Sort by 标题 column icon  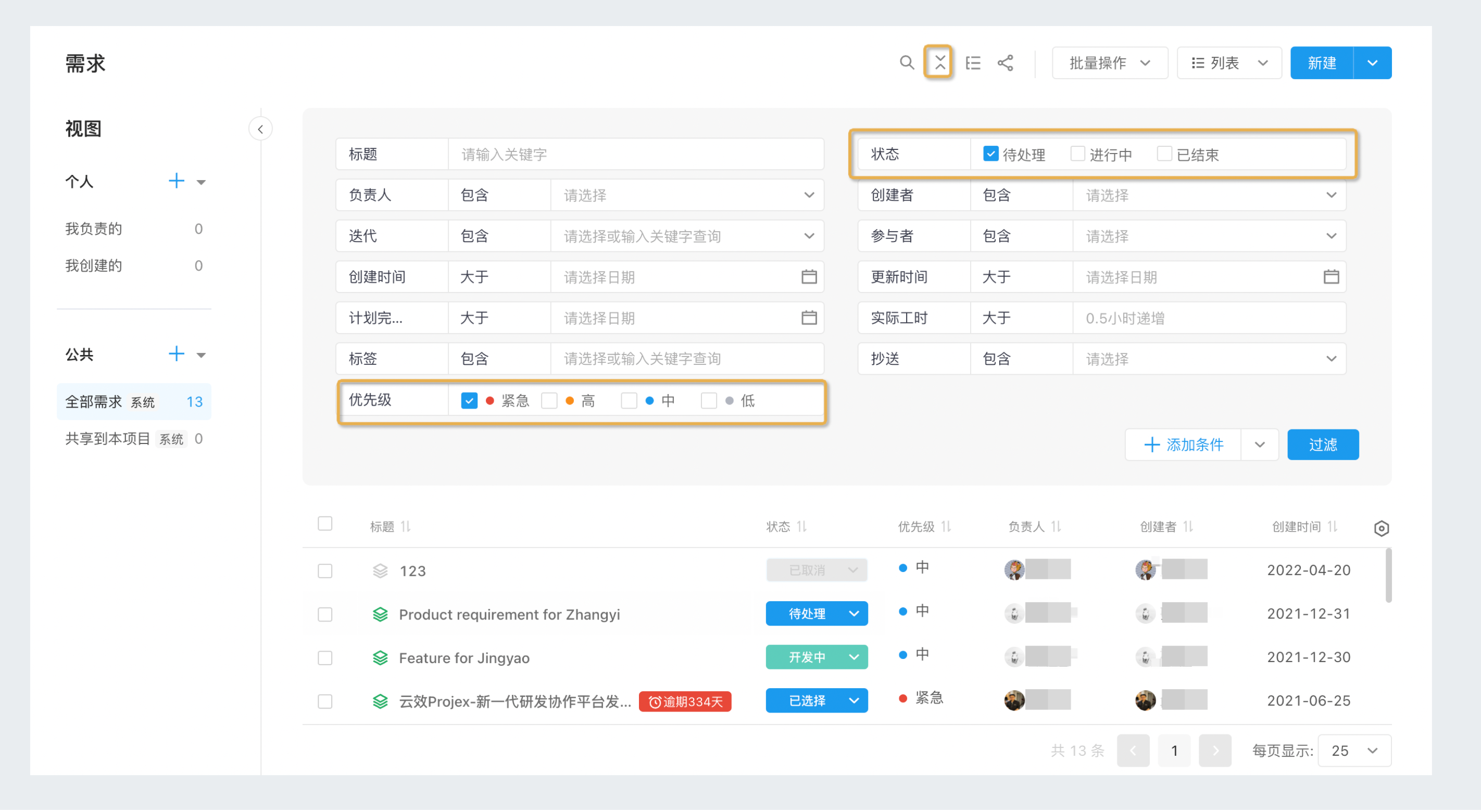(x=406, y=526)
